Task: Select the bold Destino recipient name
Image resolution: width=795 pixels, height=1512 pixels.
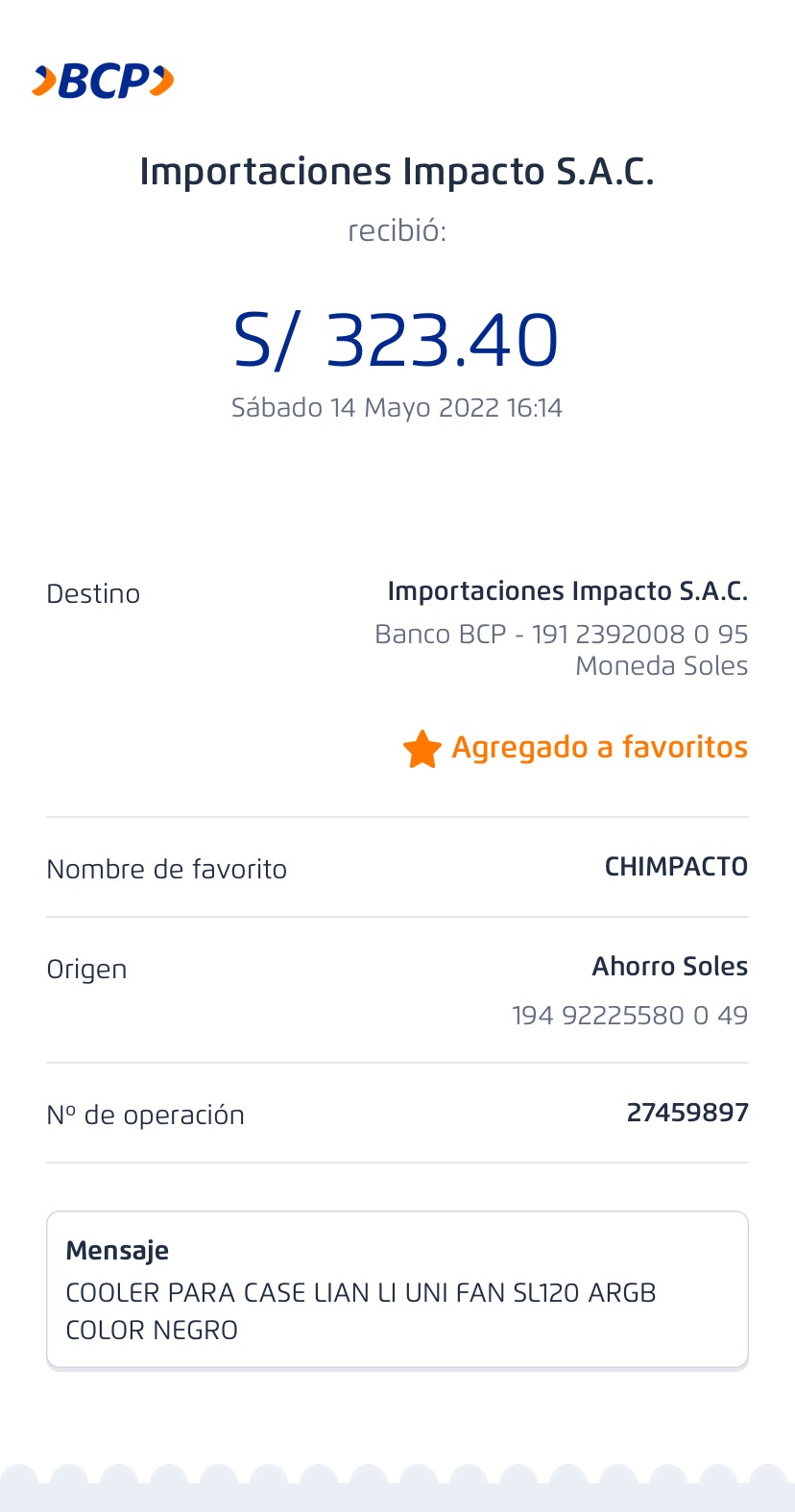Action: tap(567, 591)
